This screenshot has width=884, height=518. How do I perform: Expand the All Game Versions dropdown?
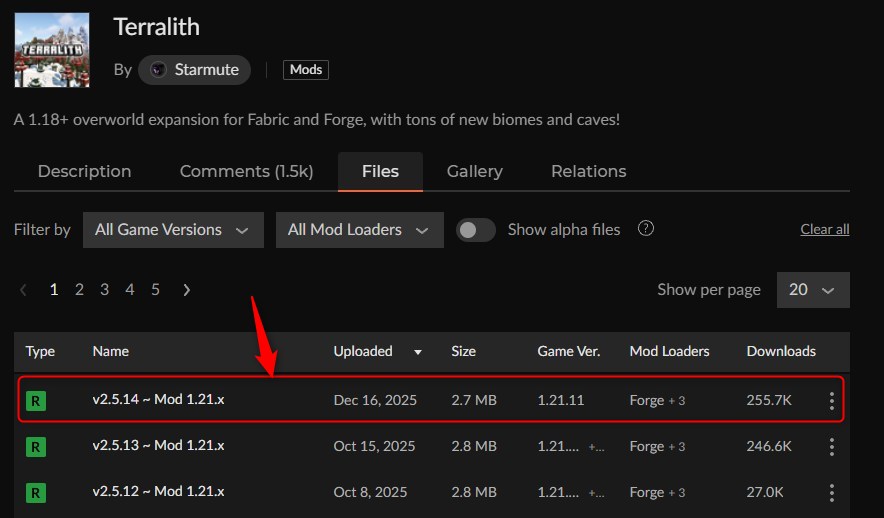pos(172,229)
